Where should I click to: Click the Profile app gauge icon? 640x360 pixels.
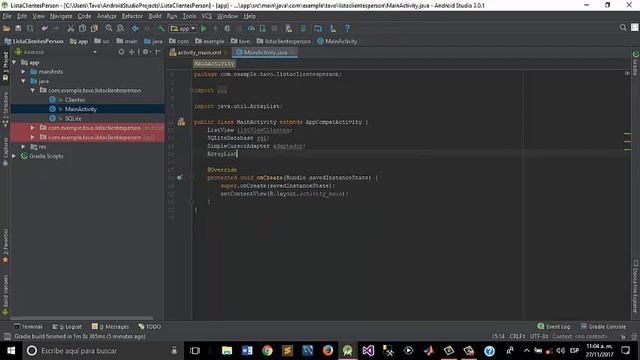(251, 29)
